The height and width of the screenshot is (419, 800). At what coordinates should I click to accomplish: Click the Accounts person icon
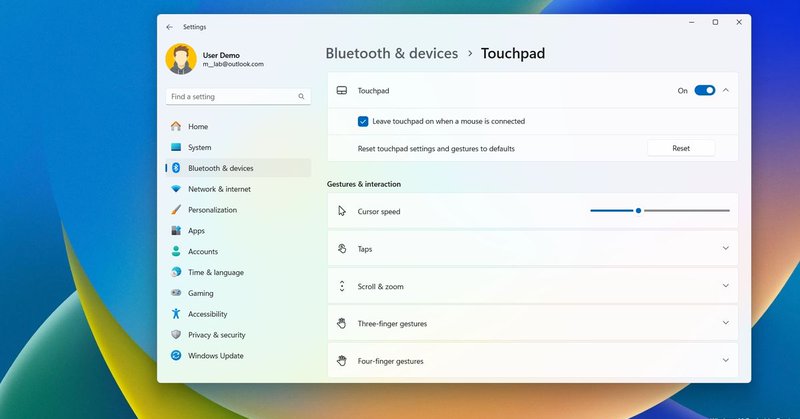(176, 251)
